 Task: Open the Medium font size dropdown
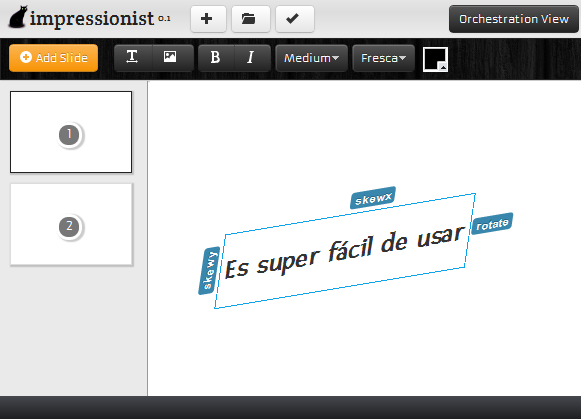[311, 58]
